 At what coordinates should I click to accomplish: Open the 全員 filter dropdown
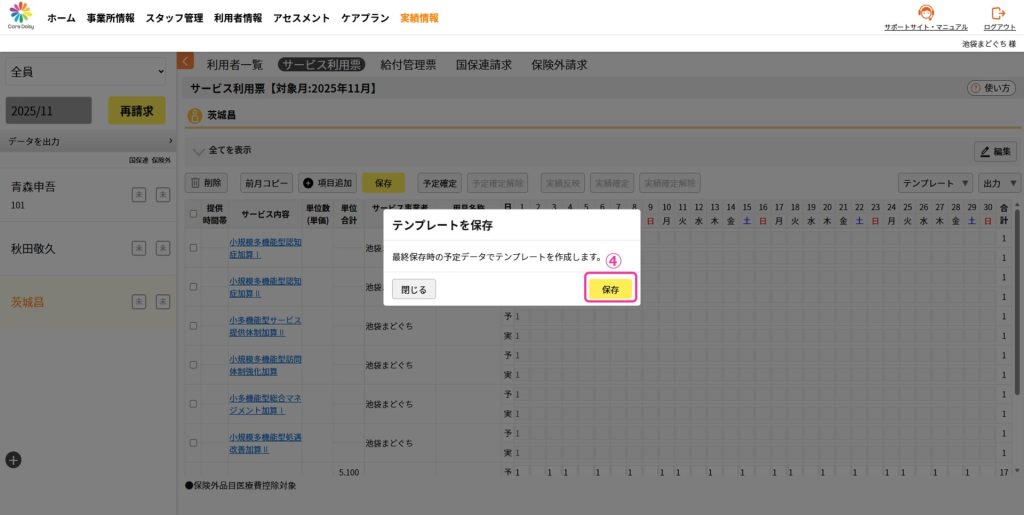86,72
